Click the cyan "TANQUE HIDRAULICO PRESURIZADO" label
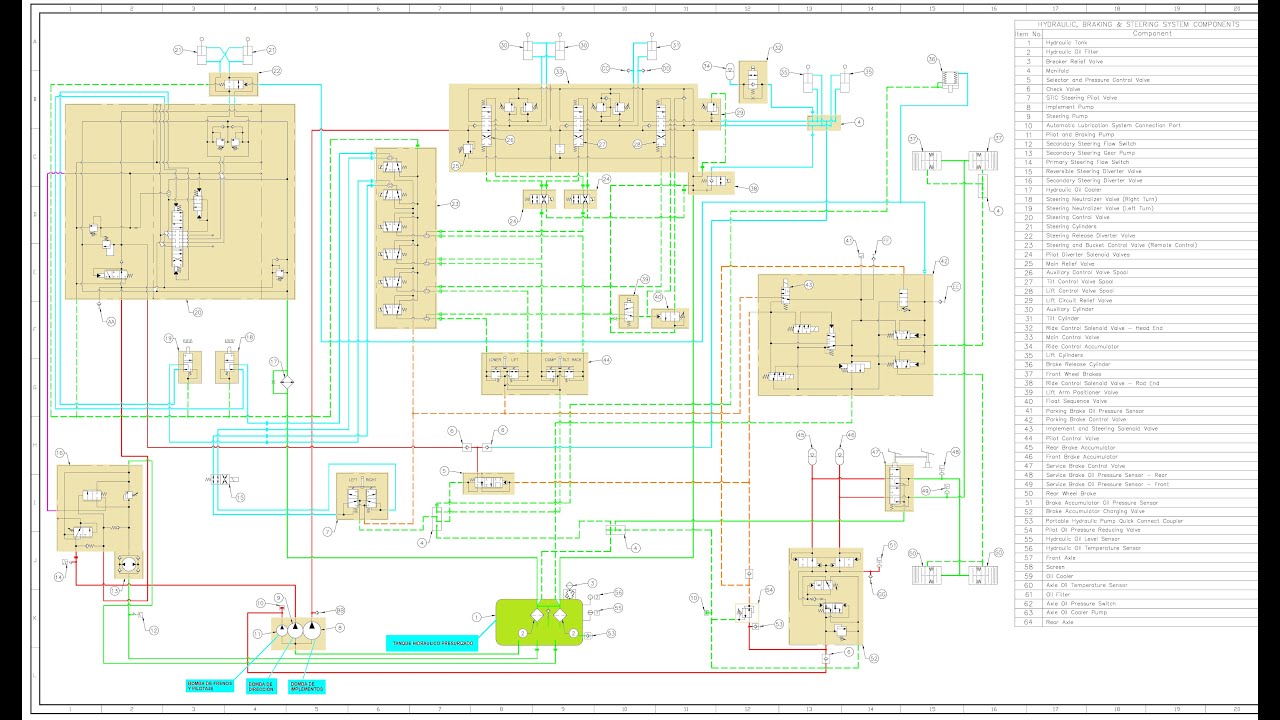This screenshot has width=1280, height=720. tap(431, 643)
